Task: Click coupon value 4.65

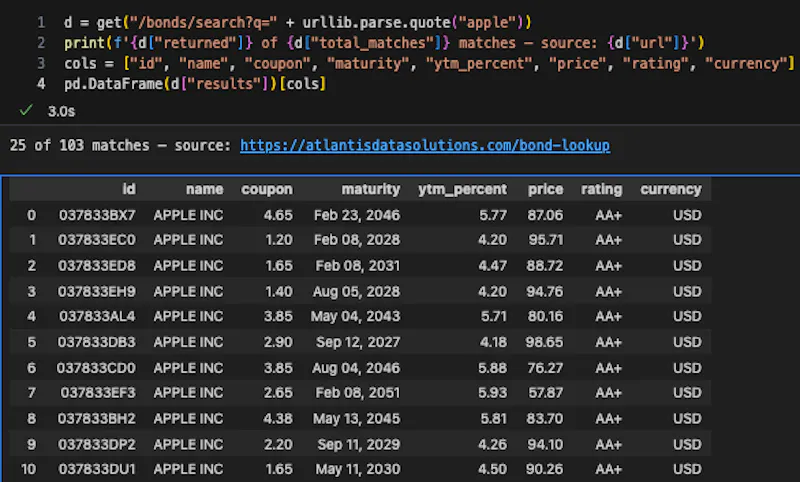Action: [279, 215]
